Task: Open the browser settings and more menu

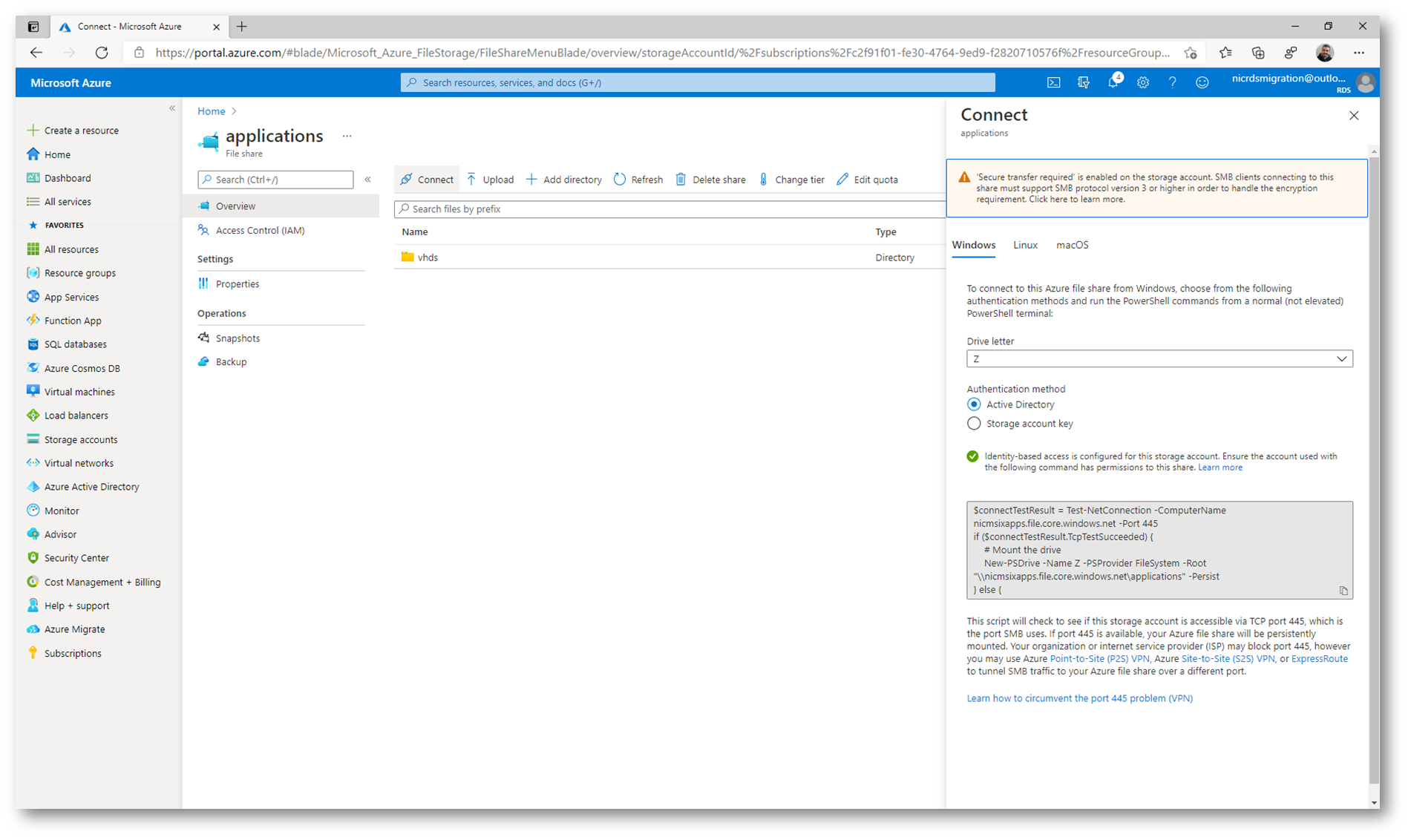Action: tap(1358, 53)
